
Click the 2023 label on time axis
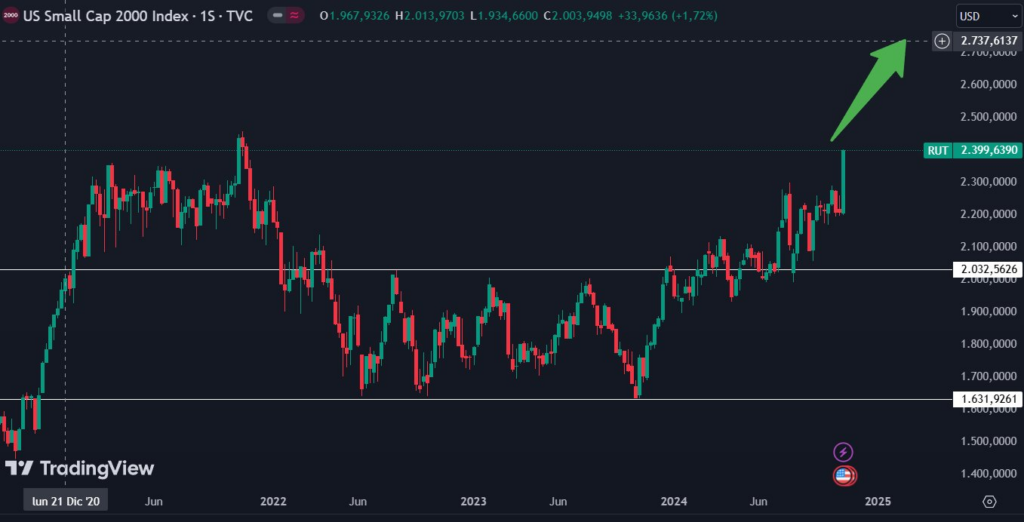pos(473,502)
